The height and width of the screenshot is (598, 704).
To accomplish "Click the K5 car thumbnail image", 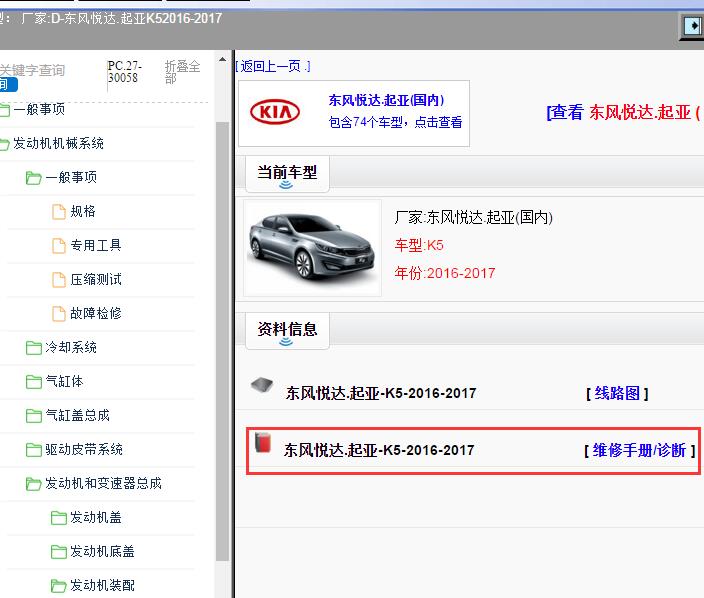I will pos(312,248).
